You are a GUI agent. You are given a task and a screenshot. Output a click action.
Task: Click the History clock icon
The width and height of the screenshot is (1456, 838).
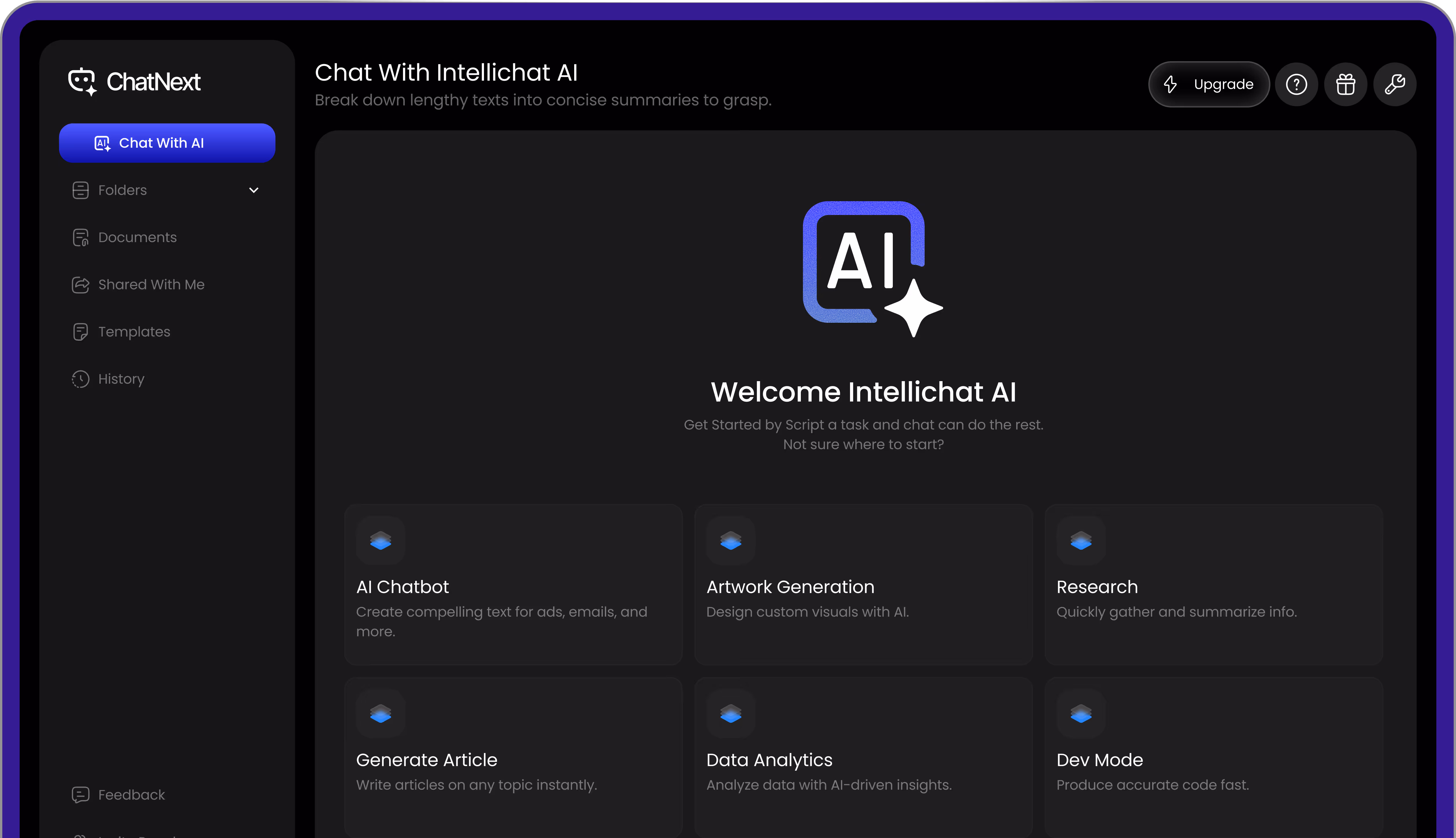pyautogui.click(x=81, y=379)
